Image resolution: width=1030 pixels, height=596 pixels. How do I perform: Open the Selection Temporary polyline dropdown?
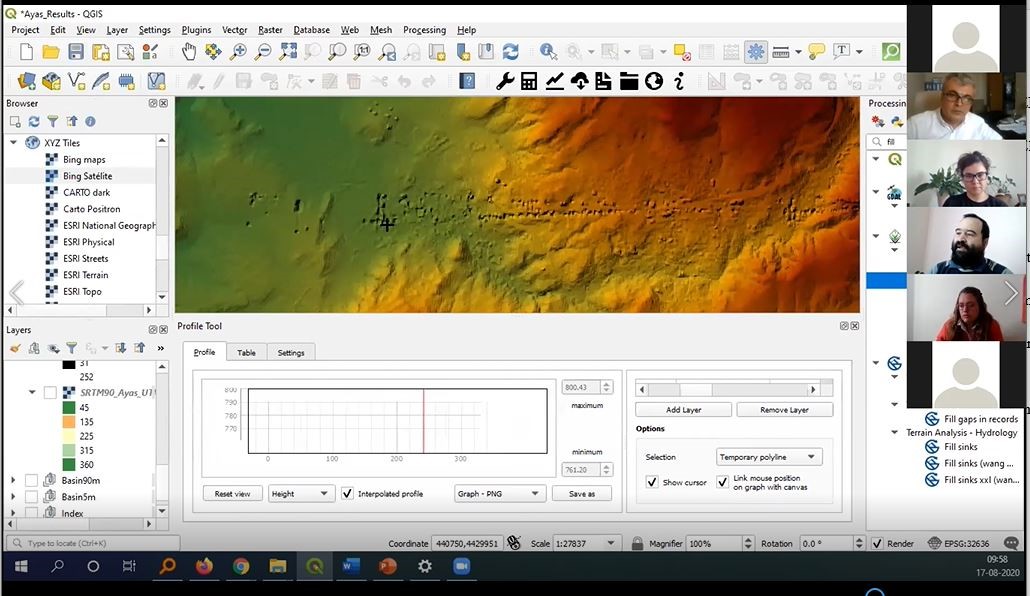(768, 457)
